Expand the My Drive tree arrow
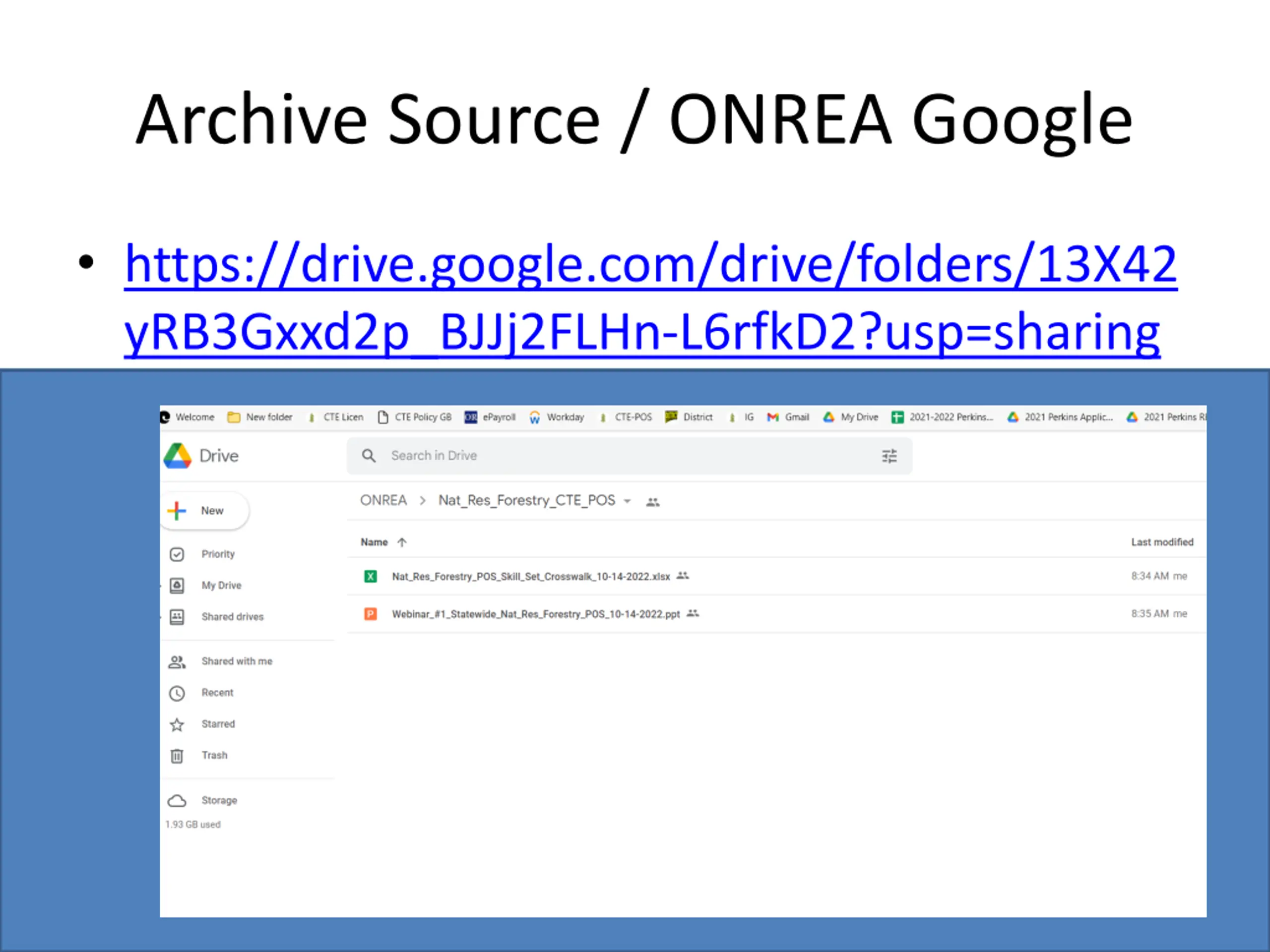 point(161,586)
